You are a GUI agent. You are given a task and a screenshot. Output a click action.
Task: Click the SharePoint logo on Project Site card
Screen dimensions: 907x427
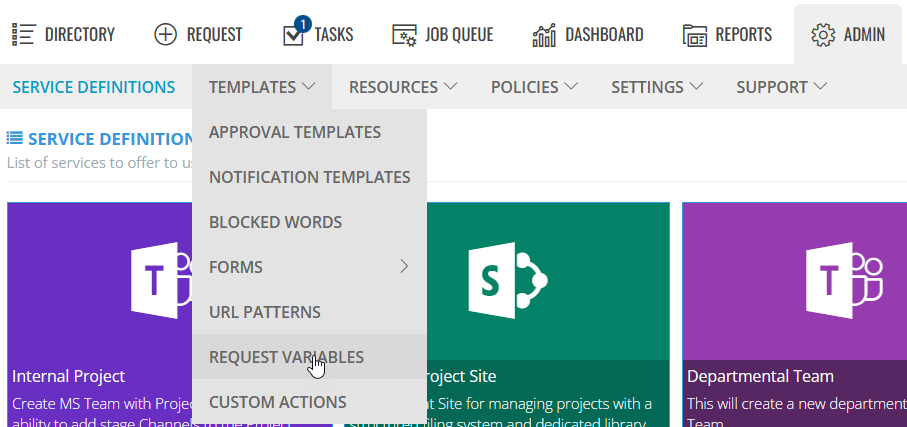click(x=507, y=280)
